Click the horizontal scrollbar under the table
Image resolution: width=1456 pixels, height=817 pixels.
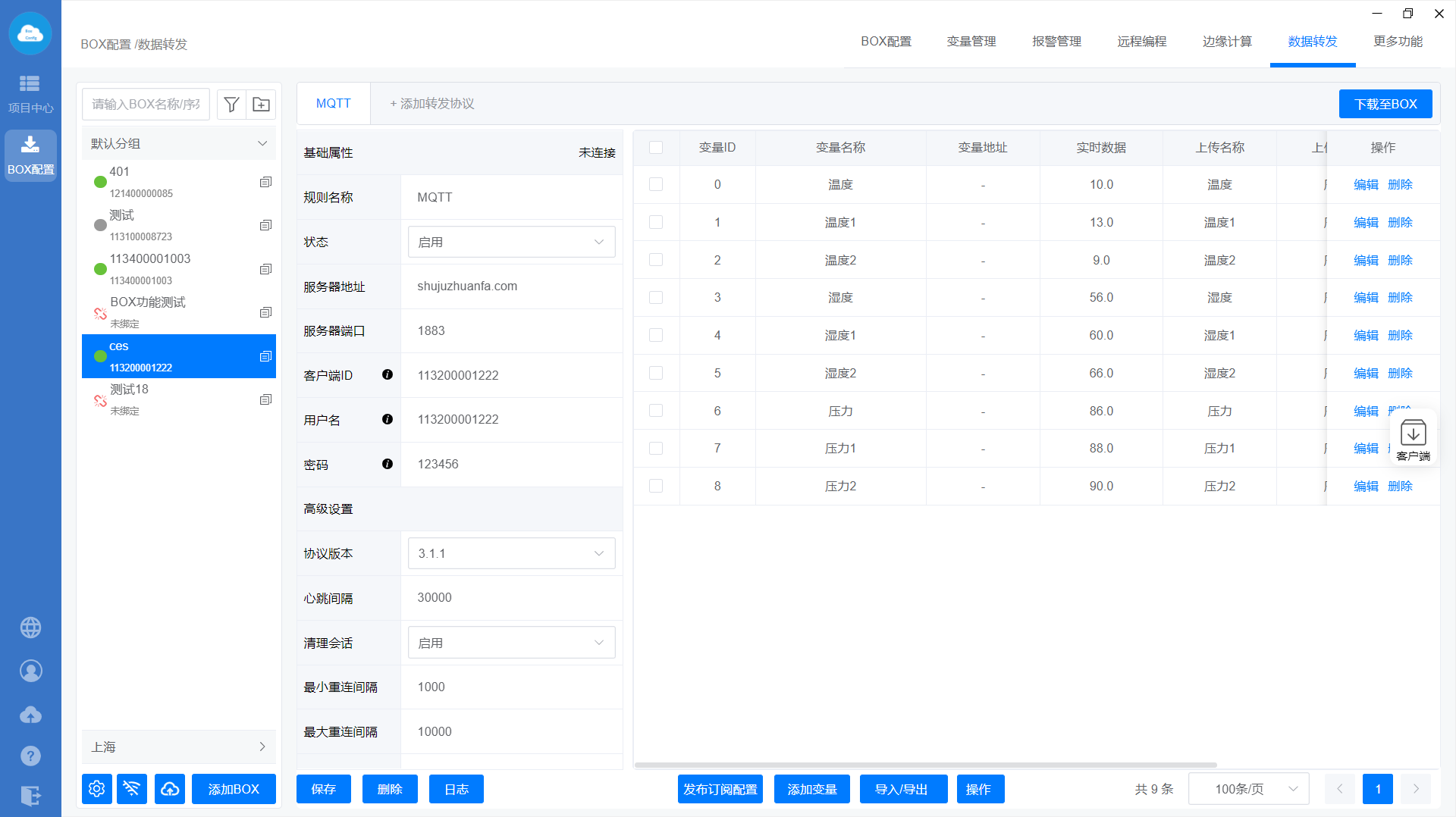tap(925, 765)
